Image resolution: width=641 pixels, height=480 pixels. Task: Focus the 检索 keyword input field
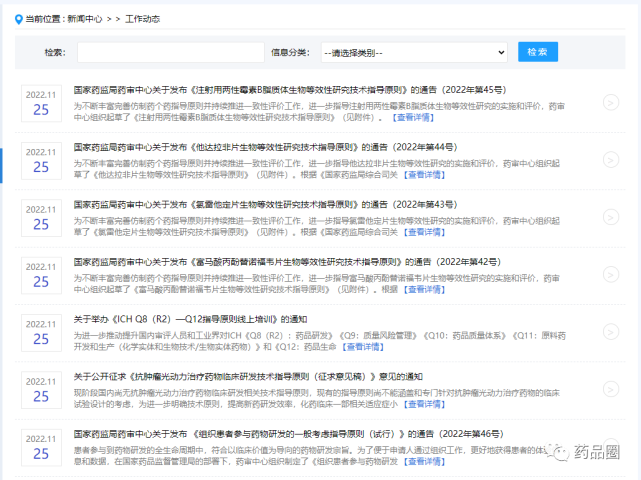[x=170, y=52]
